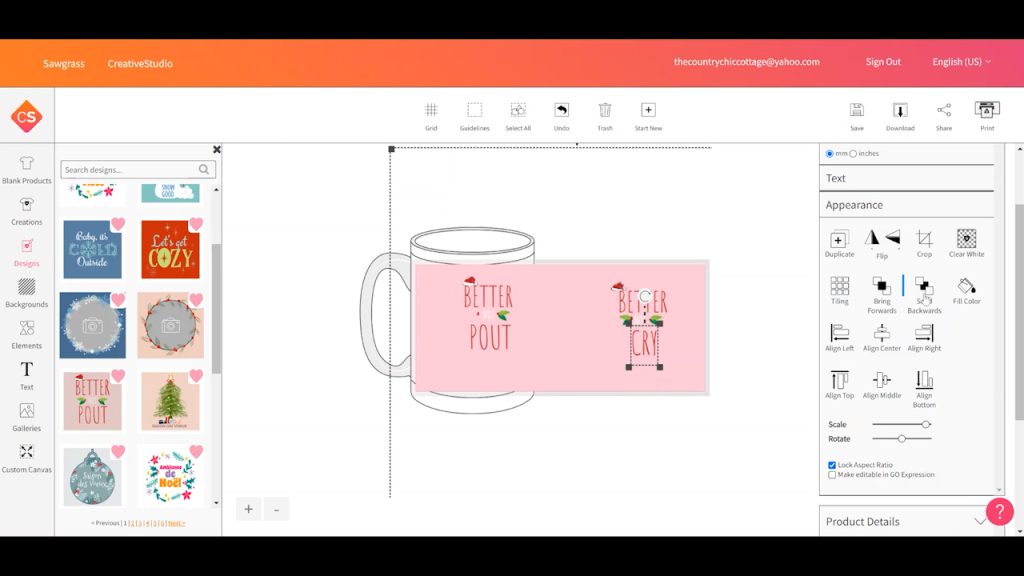Open the Fill Color picker
The height and width of the screenshot is (576, 1024).
pyautogui.click(x=966, y=287)
